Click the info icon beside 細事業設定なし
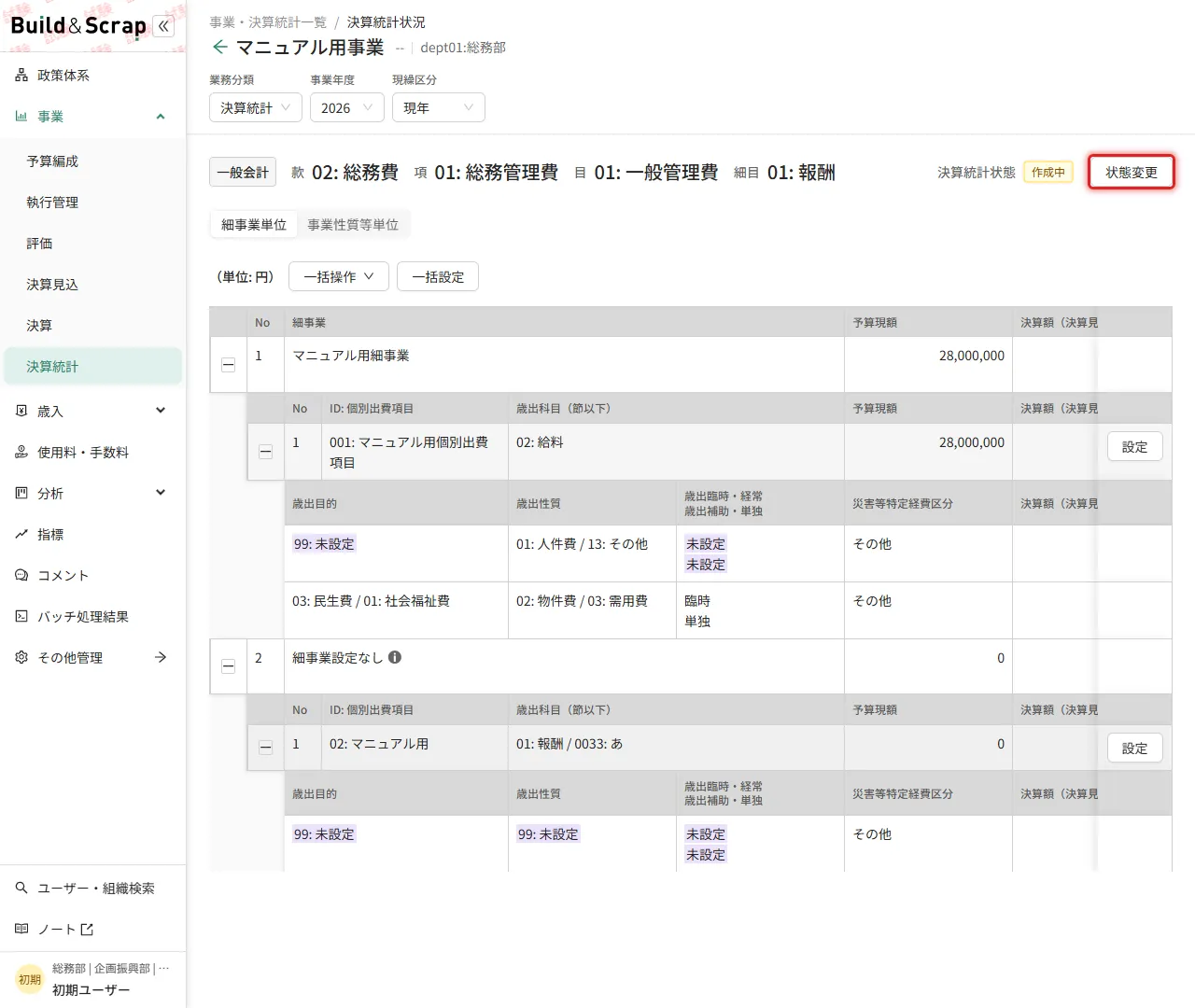Viewport: 1195px width, 1008px height. [395, 657]
